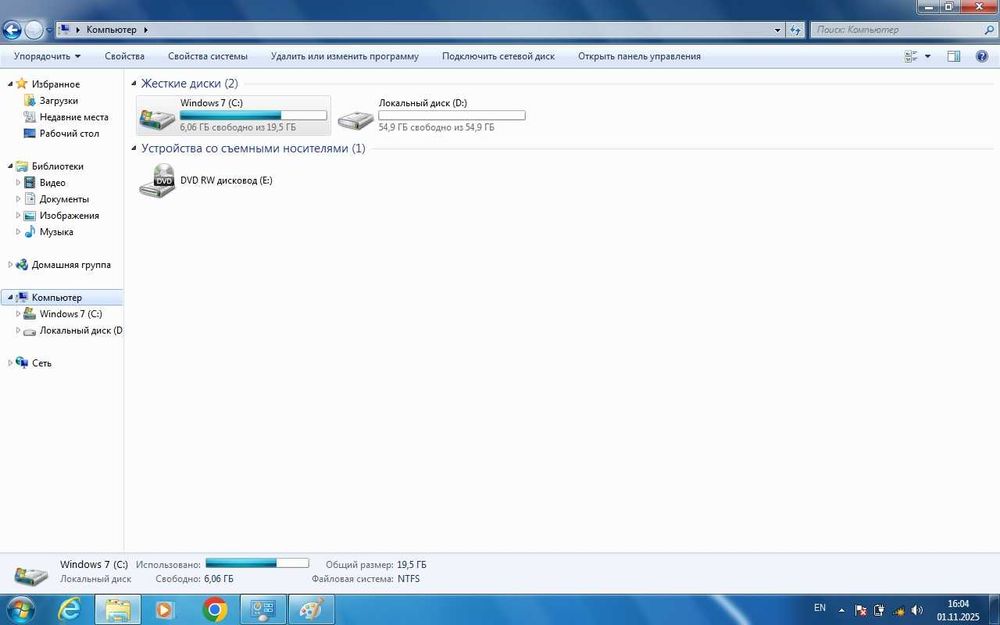This screenshot has height=625, width=1000.
Task: Click 'Подключить сетевой диск'
Action: 498,56
